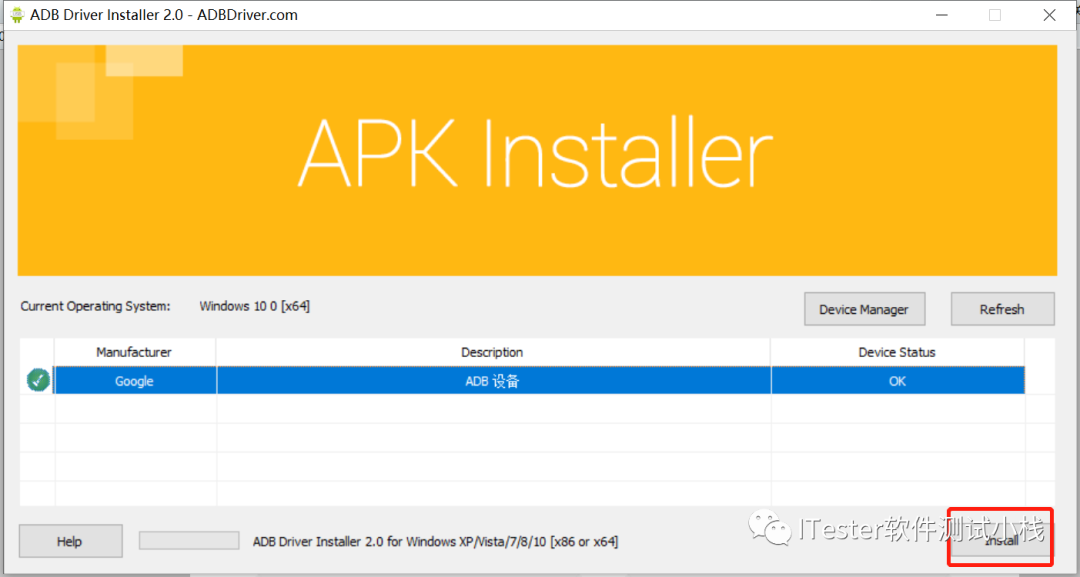Viewport: 1080px width, 577px height.
Task: Minimize the ADB Driver Installer window
Action: pyautogui.click(x=939, y=15)
